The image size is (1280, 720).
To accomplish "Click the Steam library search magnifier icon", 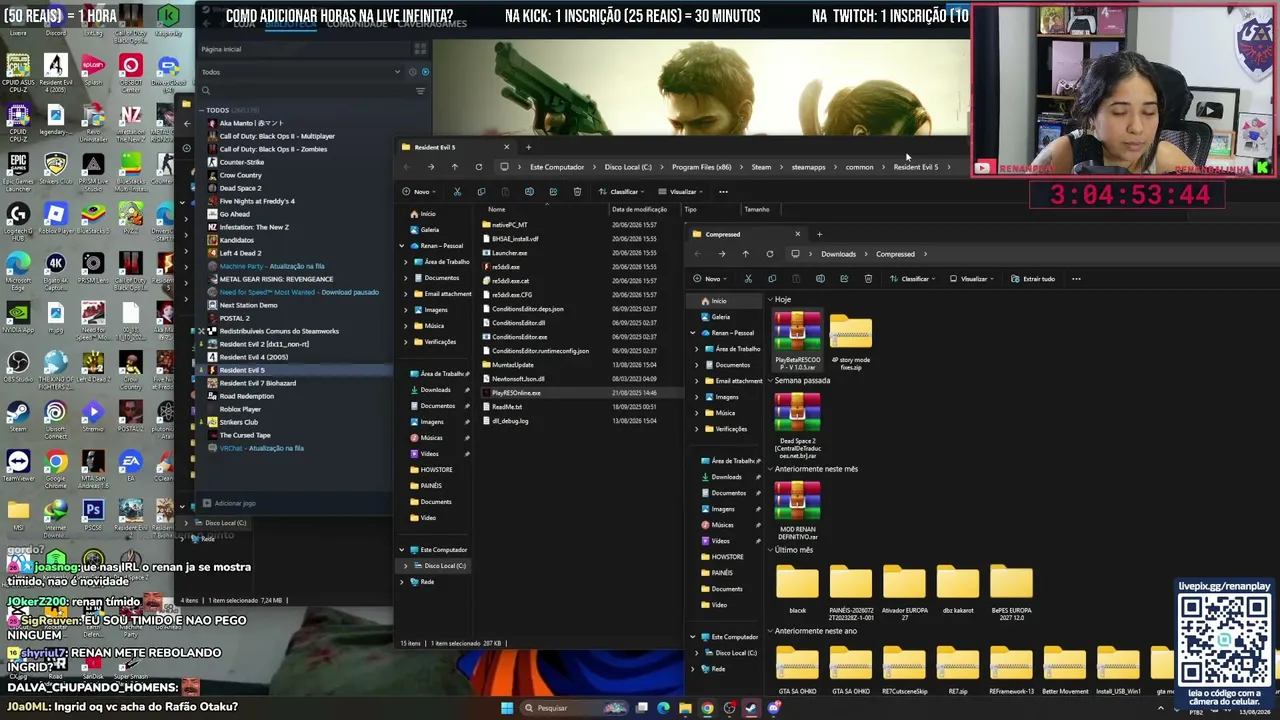I will (206, 90).
